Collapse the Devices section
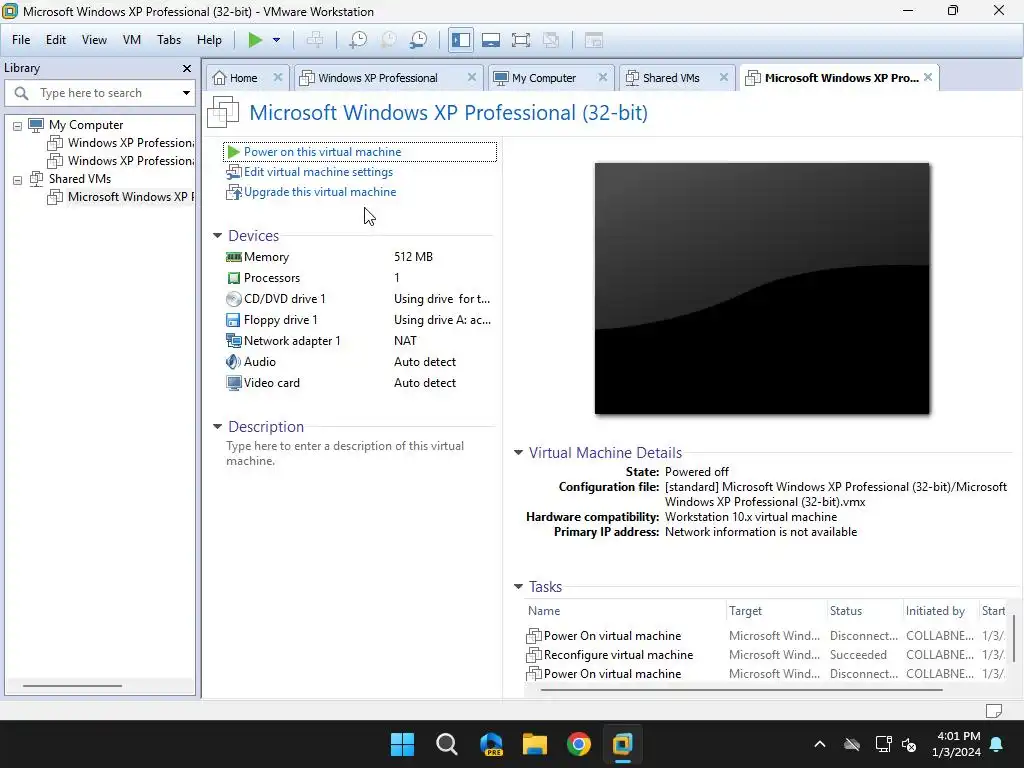The height and width of the screenshot is (768, 1024). click(x=217, y=236)
